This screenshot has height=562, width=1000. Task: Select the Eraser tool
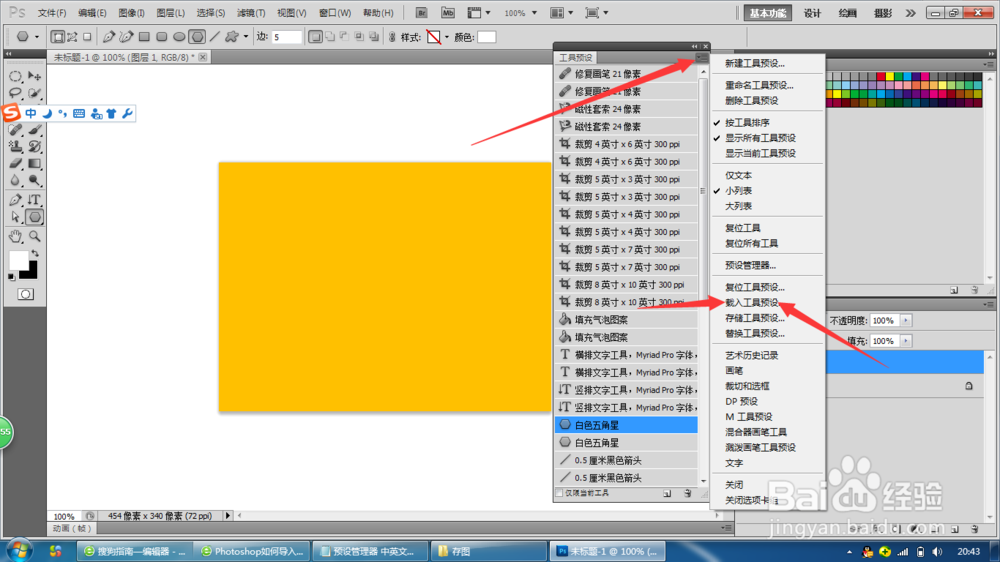(15, 164)
